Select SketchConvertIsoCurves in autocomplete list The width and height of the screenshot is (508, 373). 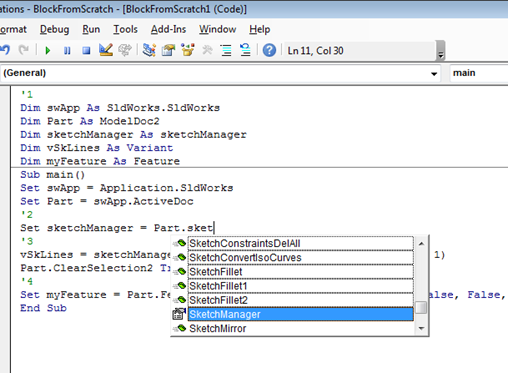pyautogui.click(x=300, y=257)
